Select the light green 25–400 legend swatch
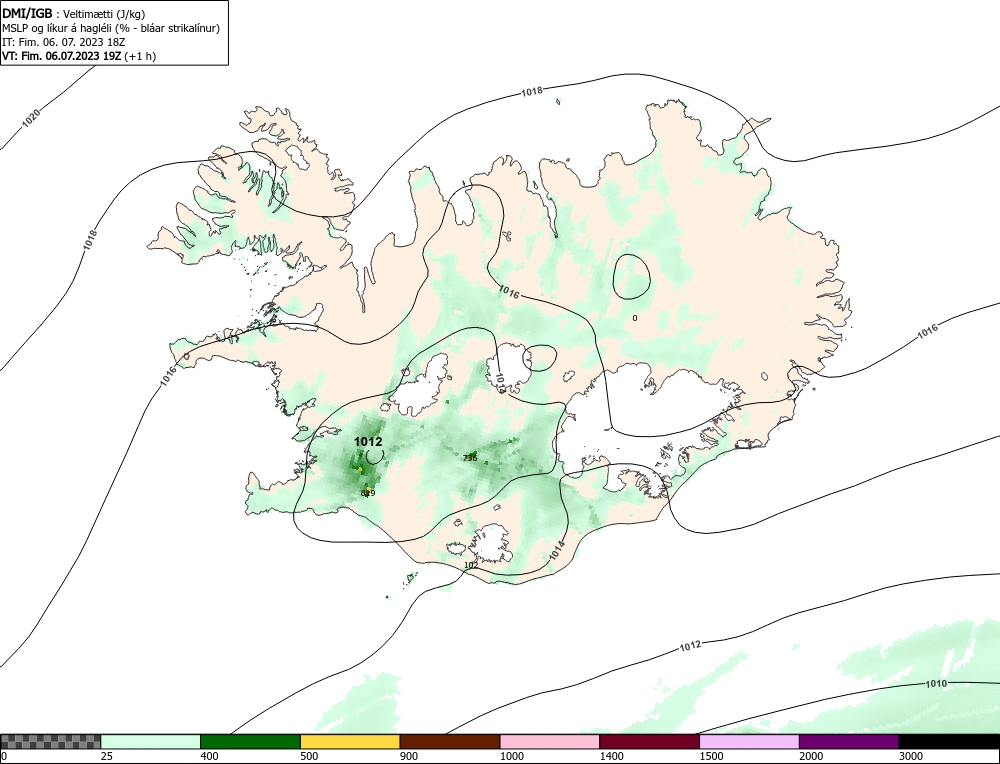1000x764 pixels. [x=151, y=741]
